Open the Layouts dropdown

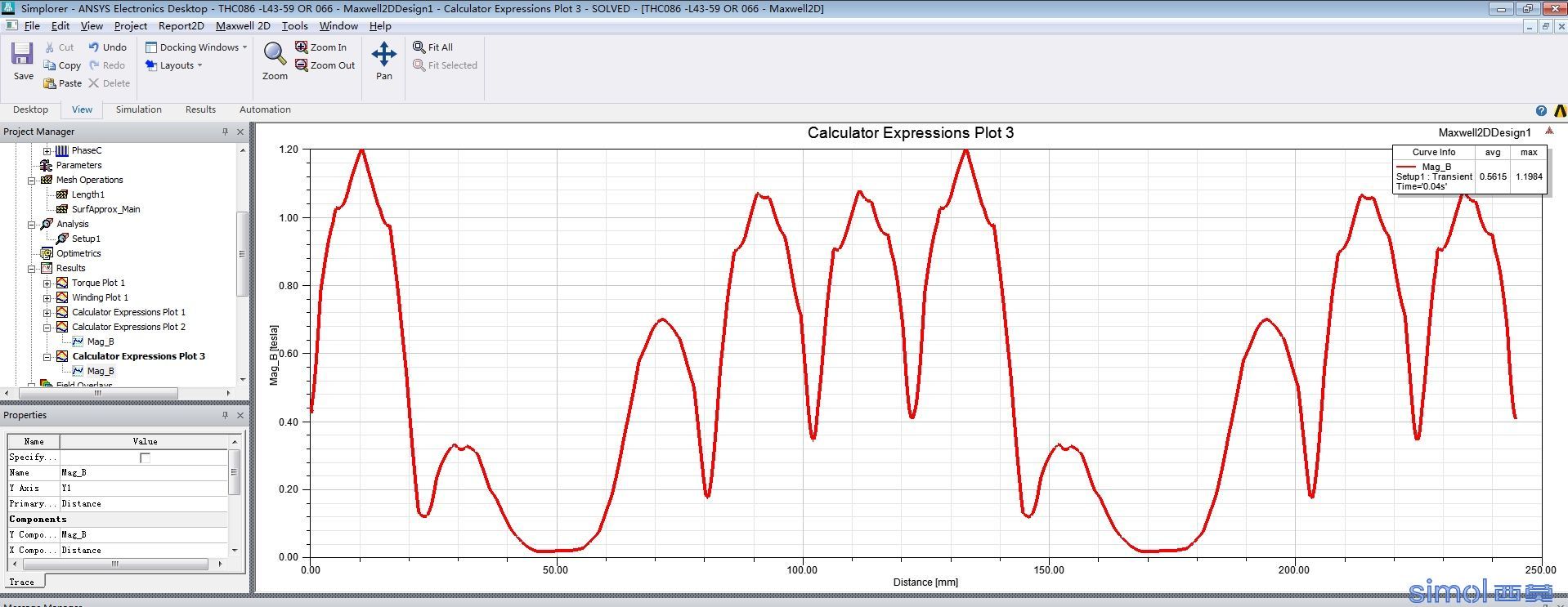point(174,65)
